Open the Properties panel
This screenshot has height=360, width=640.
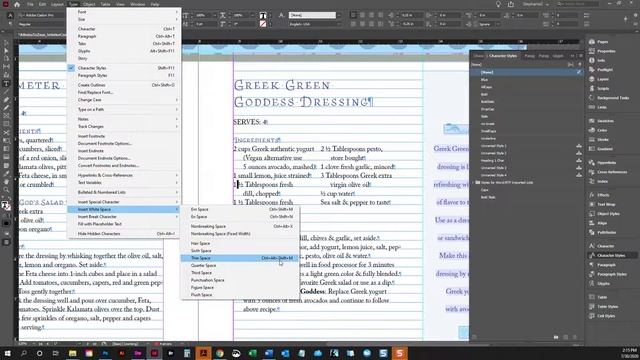point(602,51)
